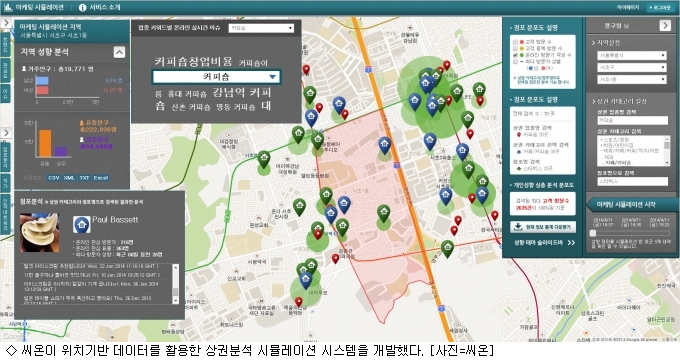
Task: Open the 서비스 소개 info icon
Action: pos(82,7)
